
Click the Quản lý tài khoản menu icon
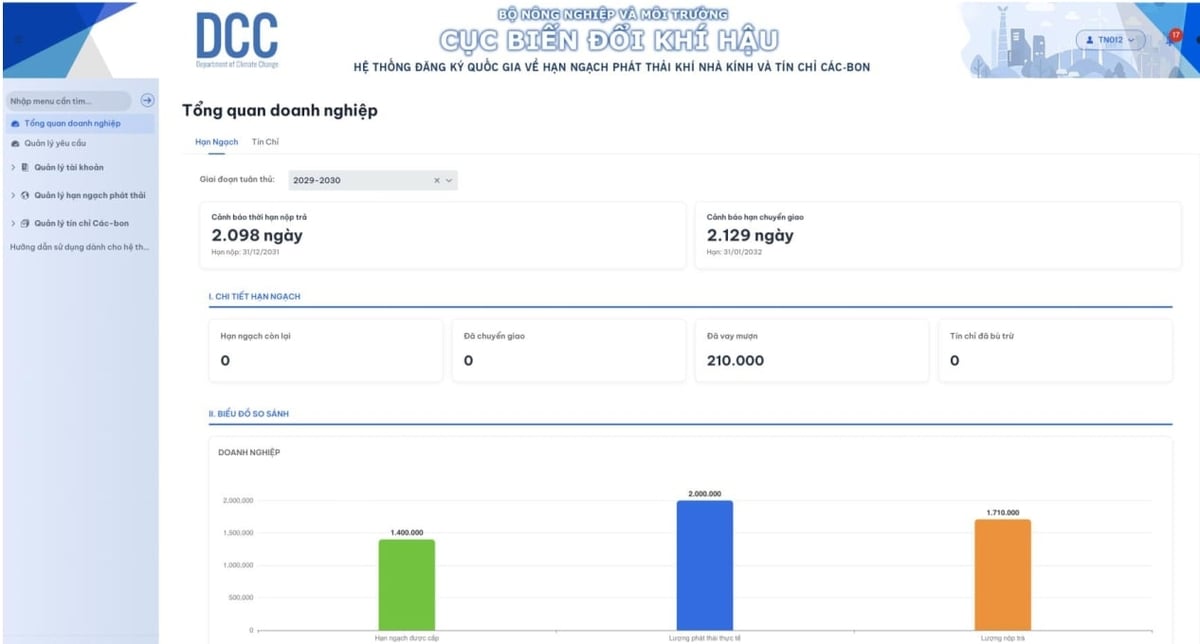pyautogui.click(x=25, y=167)
